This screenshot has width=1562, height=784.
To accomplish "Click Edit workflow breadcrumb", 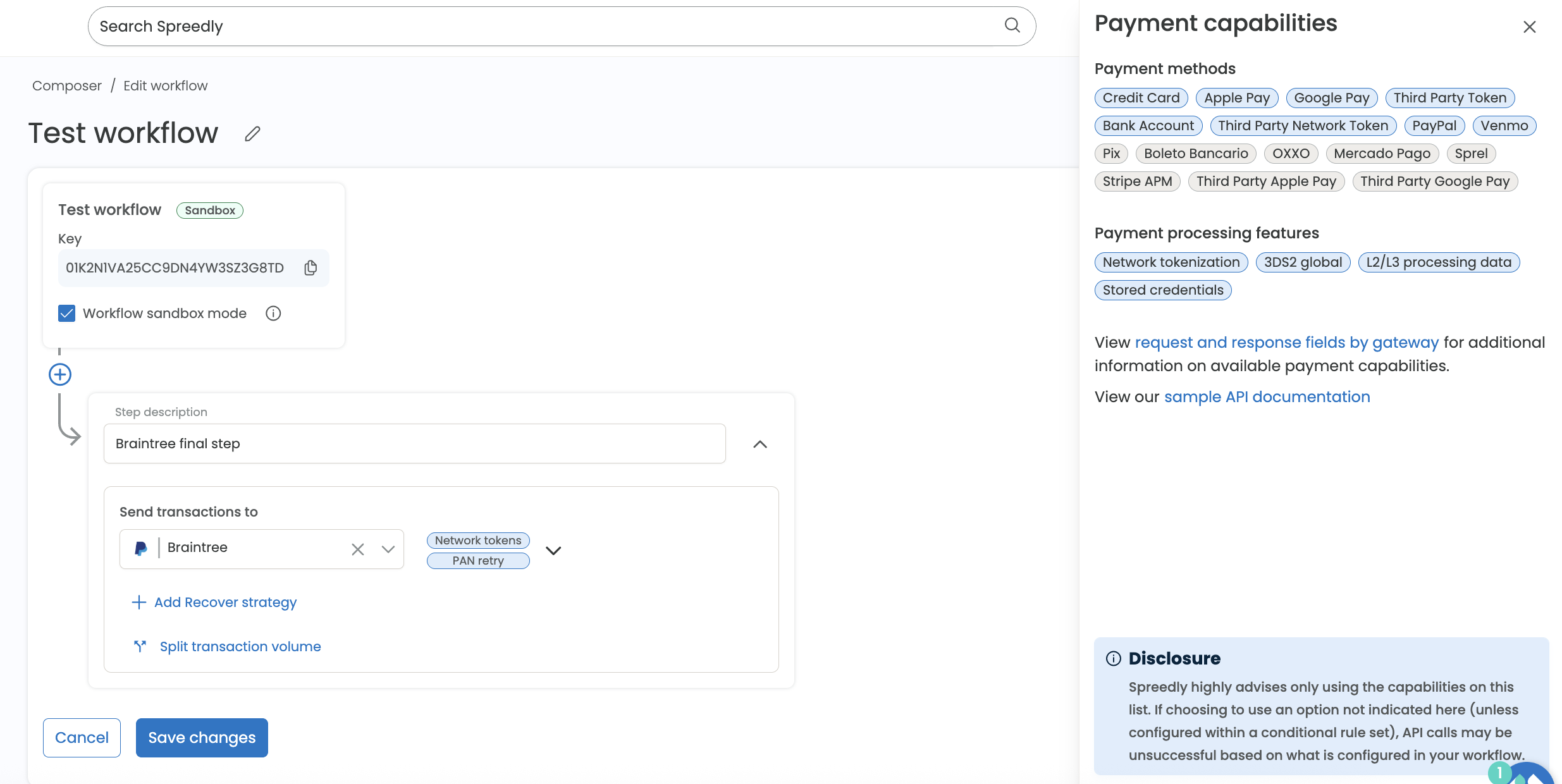I will tap(166, 85).
